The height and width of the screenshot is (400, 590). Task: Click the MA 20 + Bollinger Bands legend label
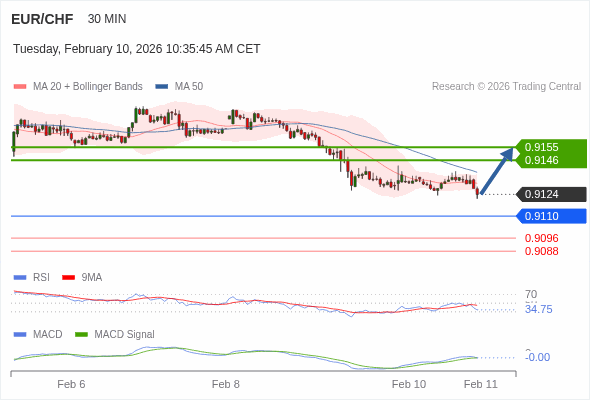click(88, 87)
